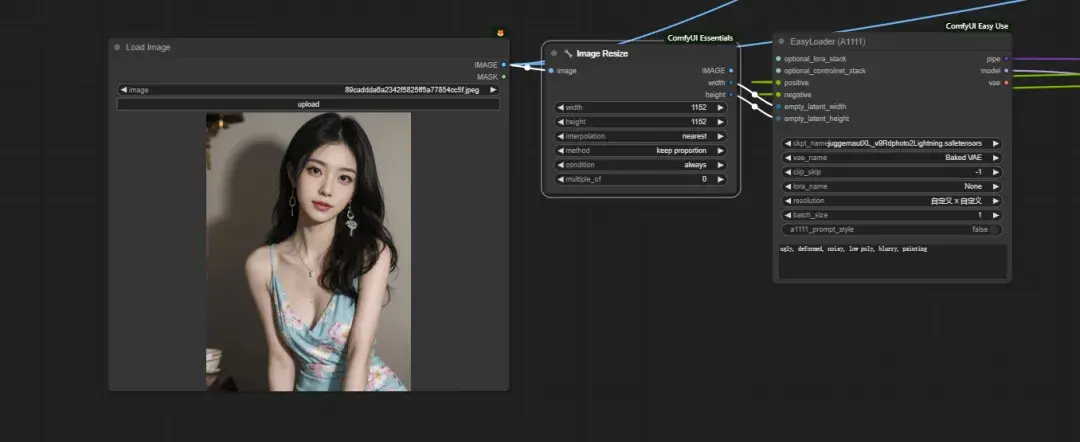
Task: Click the upload button in Load Image
Action: tap(308, 104)
